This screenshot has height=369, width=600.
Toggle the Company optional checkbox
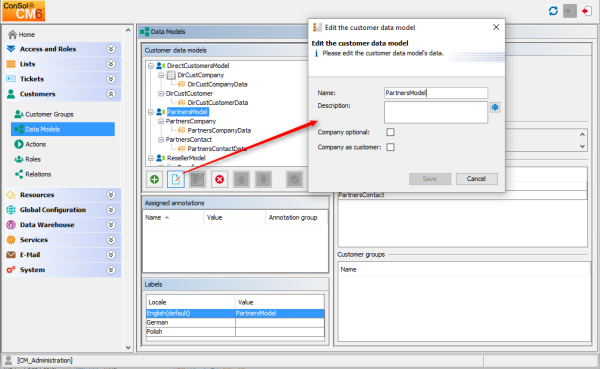[390, 132]
